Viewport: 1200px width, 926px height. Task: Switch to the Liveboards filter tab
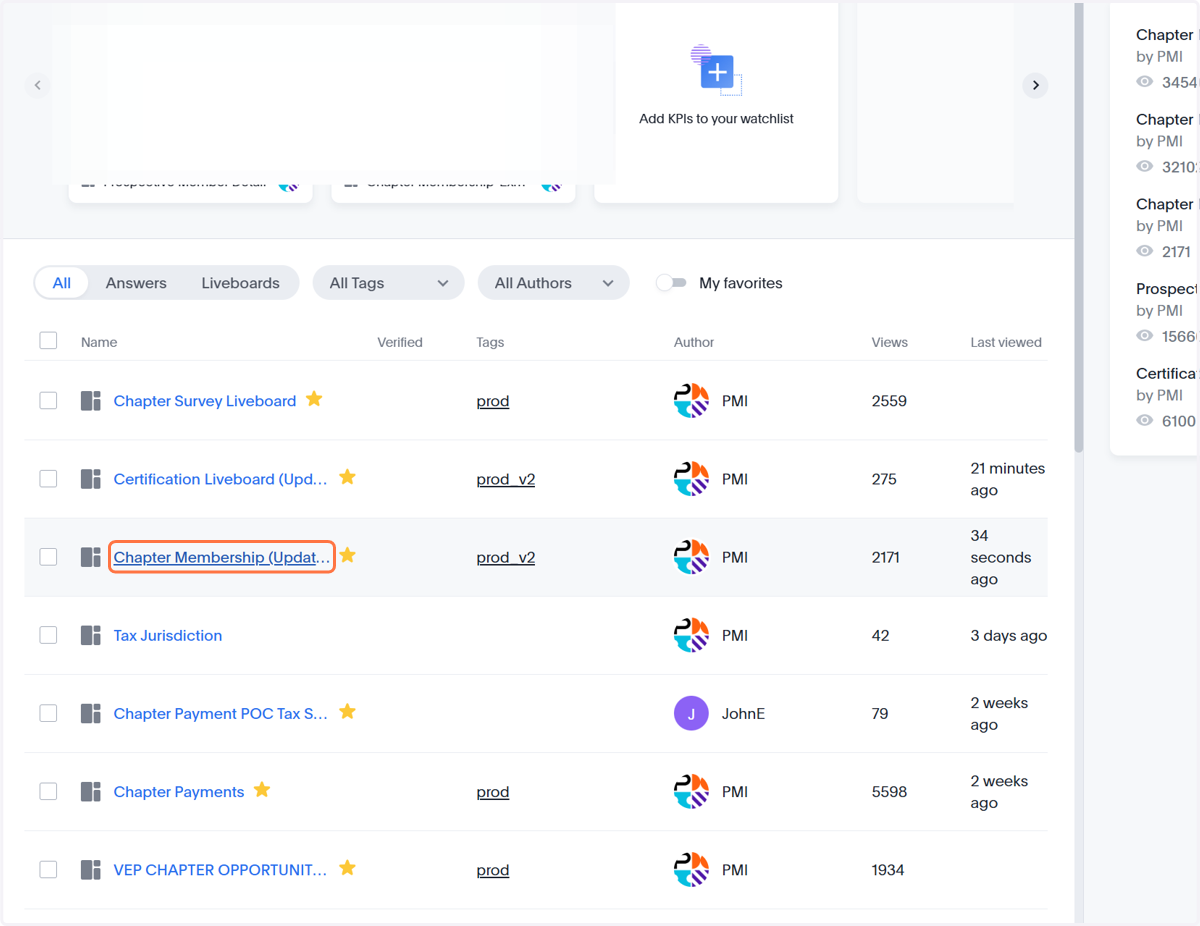pyautogui.click(x=241, y=283)
